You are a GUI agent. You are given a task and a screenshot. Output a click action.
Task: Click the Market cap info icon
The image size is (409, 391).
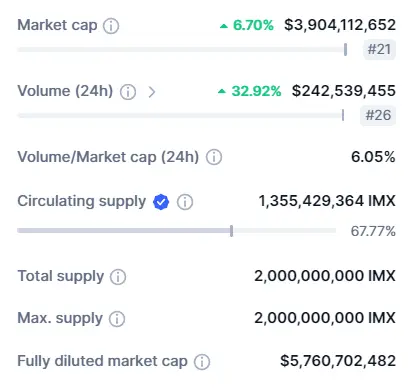(x=111, y=26)
